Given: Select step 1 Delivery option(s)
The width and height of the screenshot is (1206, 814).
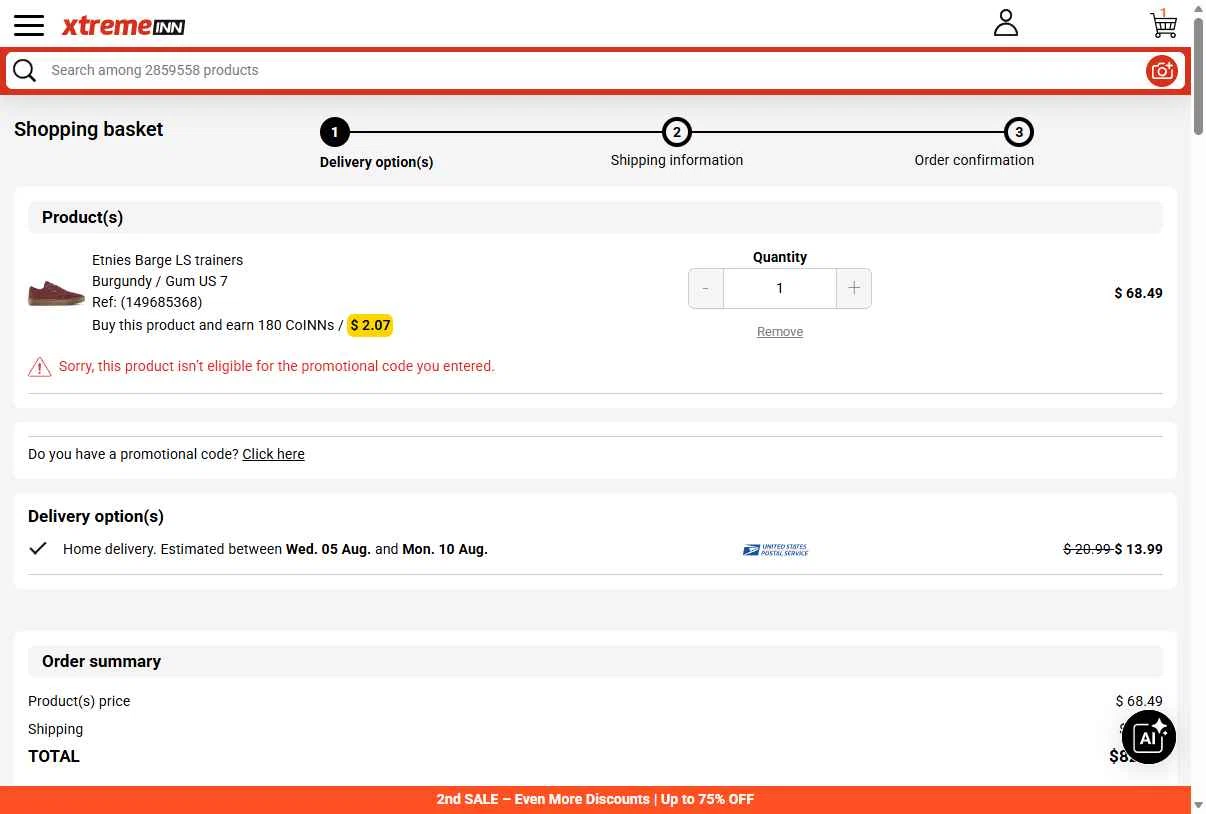Looking at the screenshot, I should click(335, 132).
